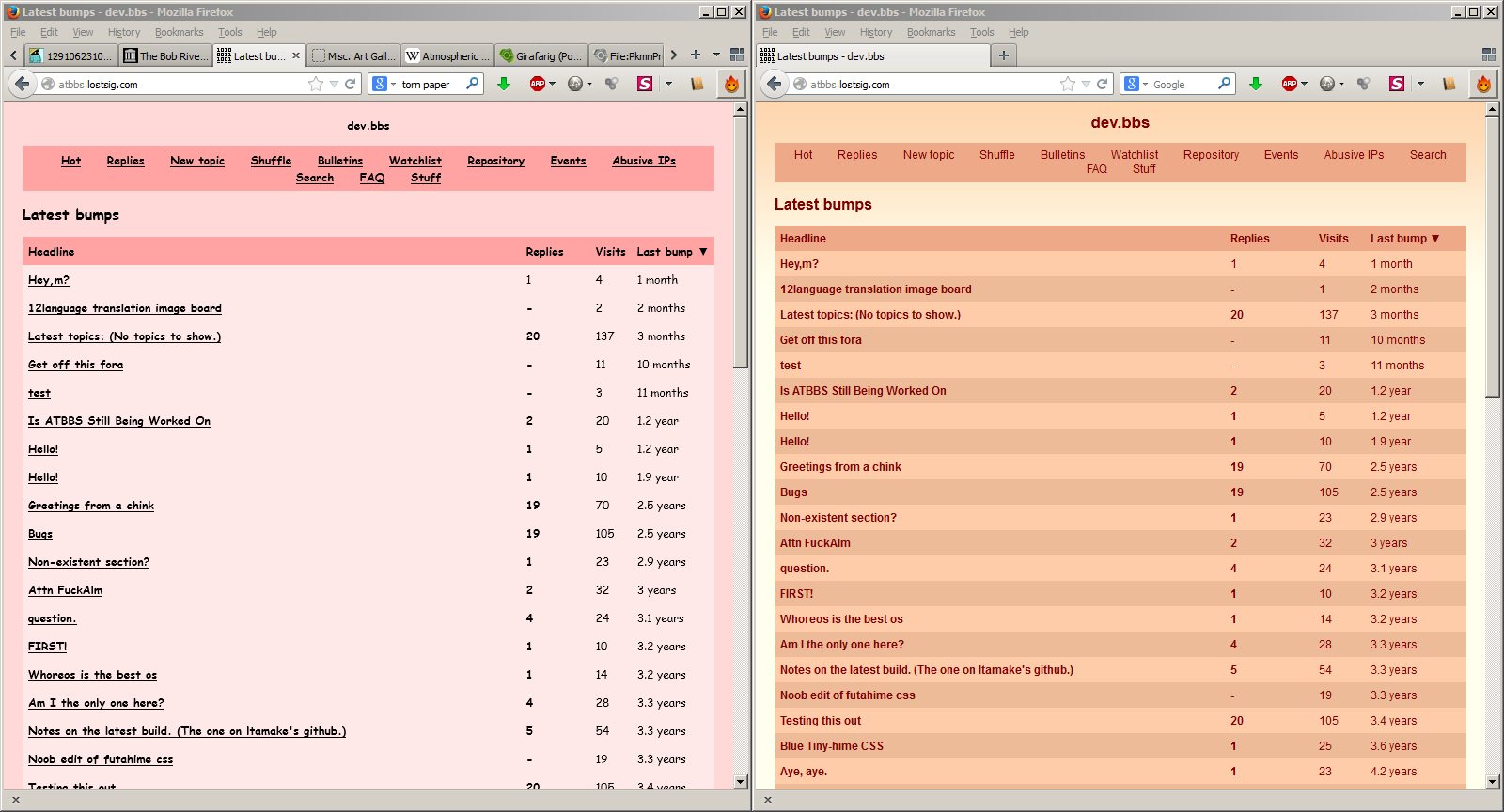Bookmark page with star in left window
Viewport: 1504px width, 812px height.
pyautogui.click(x=316, y=84)
